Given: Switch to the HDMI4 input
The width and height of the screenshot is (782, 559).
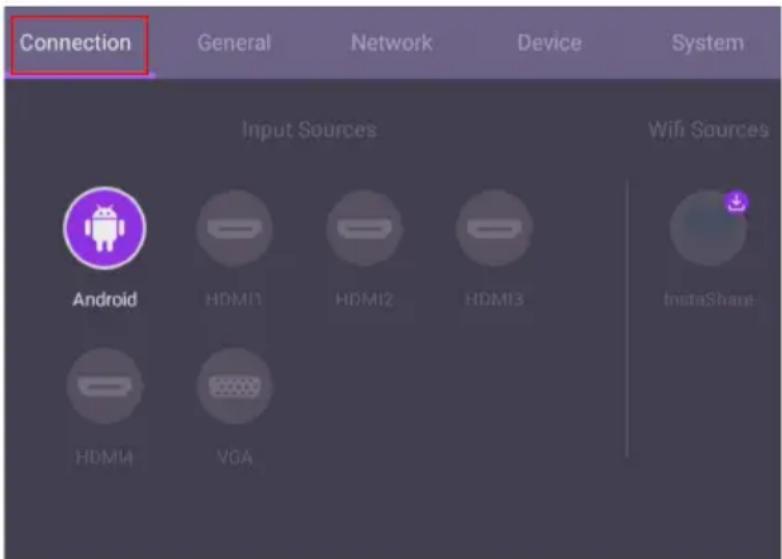Looking at the screenshot, I should point(105,386).
